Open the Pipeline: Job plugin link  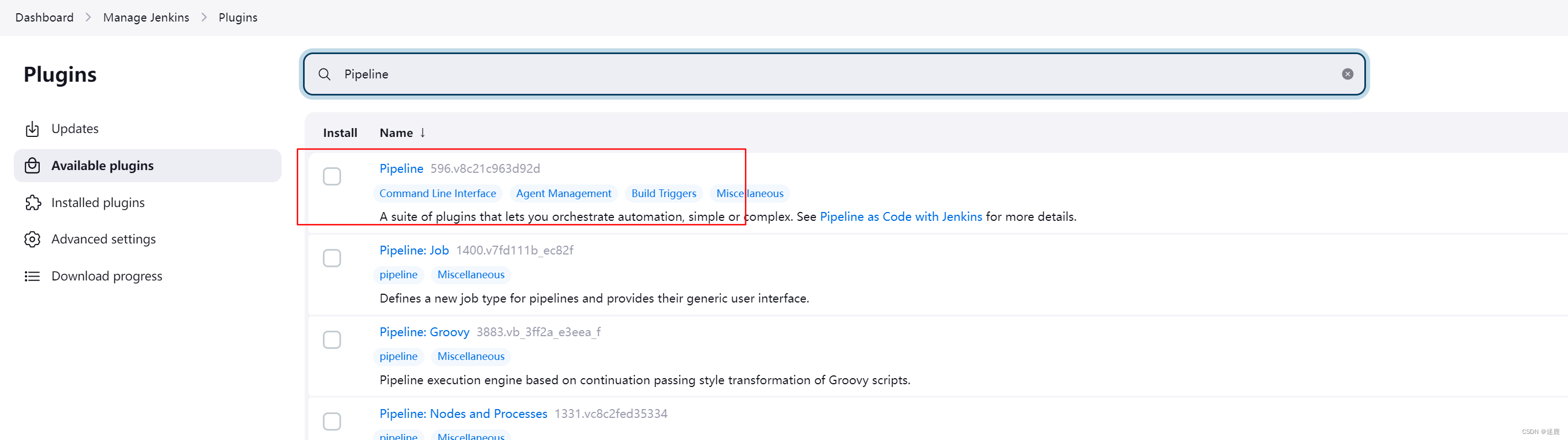click(x=414, y=250)
